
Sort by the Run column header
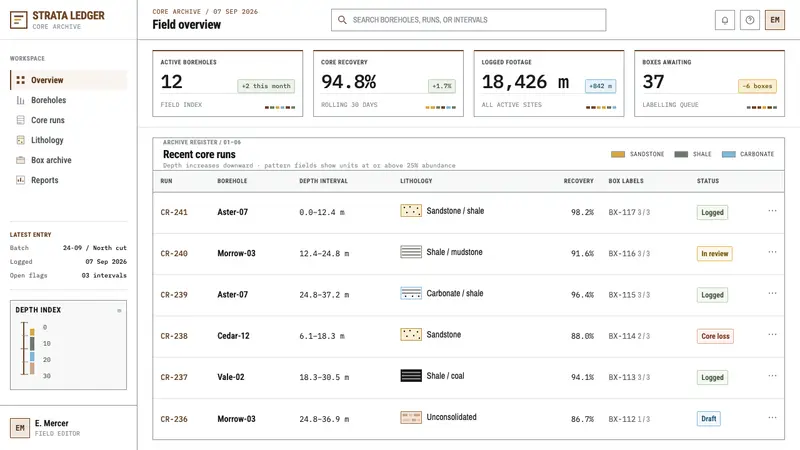coord(166,181)
